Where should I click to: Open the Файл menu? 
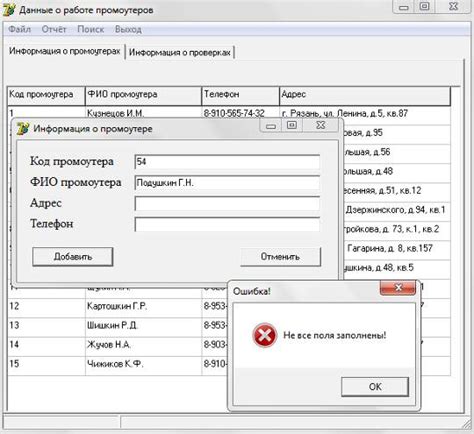[19, 29]
